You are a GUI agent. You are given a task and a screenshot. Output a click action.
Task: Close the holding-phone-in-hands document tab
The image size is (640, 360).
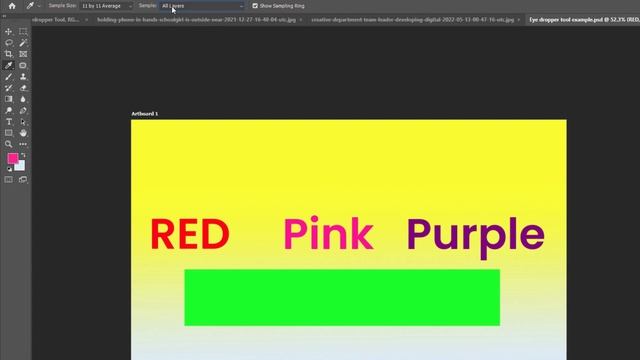(x=301, y=20)
